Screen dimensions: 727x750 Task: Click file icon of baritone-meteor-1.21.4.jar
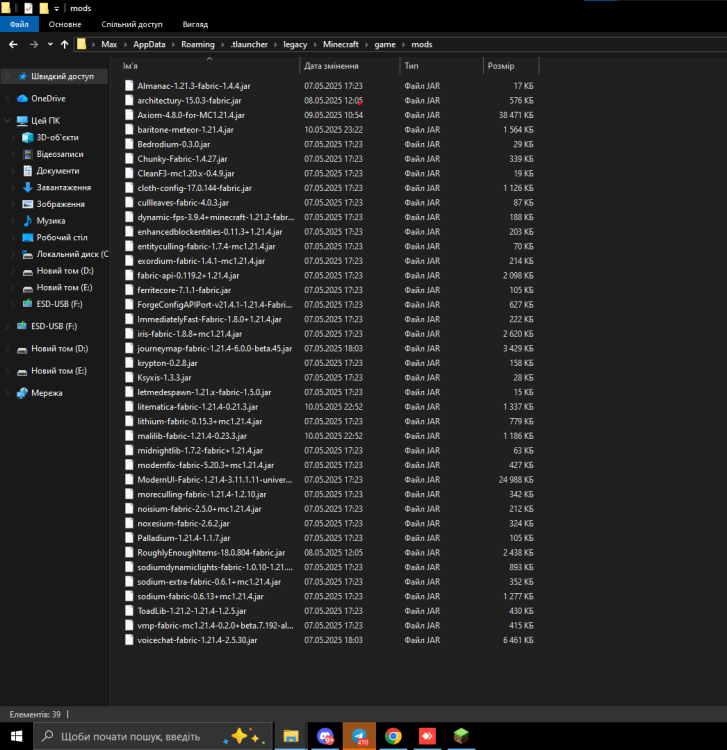129,130
